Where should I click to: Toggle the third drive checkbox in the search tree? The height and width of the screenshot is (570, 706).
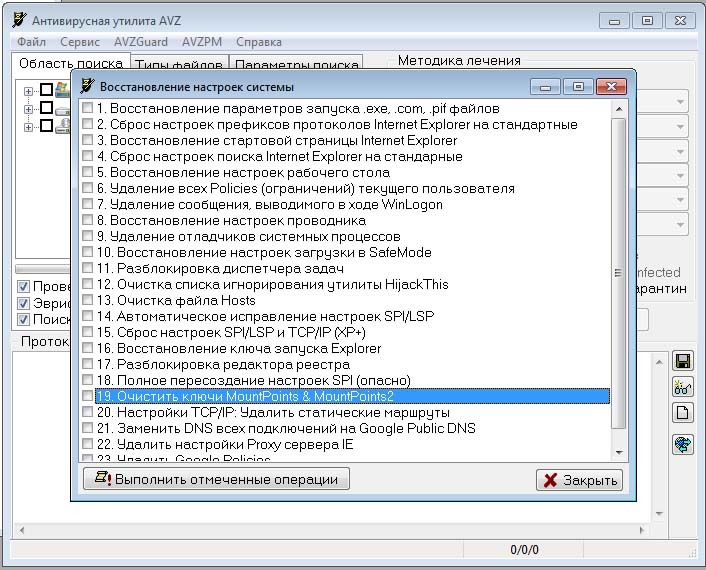click(x=46, y=125)
